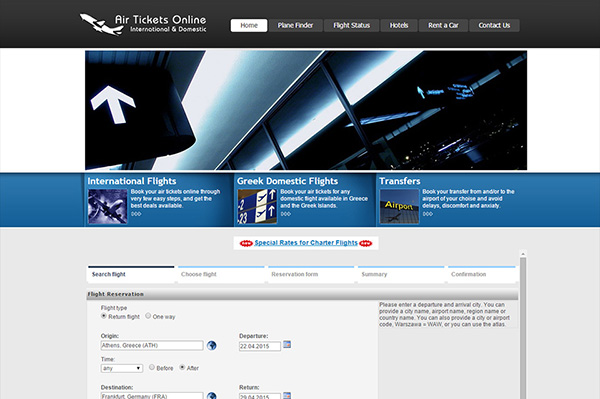The height and width of the screenshot is (399, 600).
Task: Click the Origin field with Athens, Greece
Action: pos(152,345)
